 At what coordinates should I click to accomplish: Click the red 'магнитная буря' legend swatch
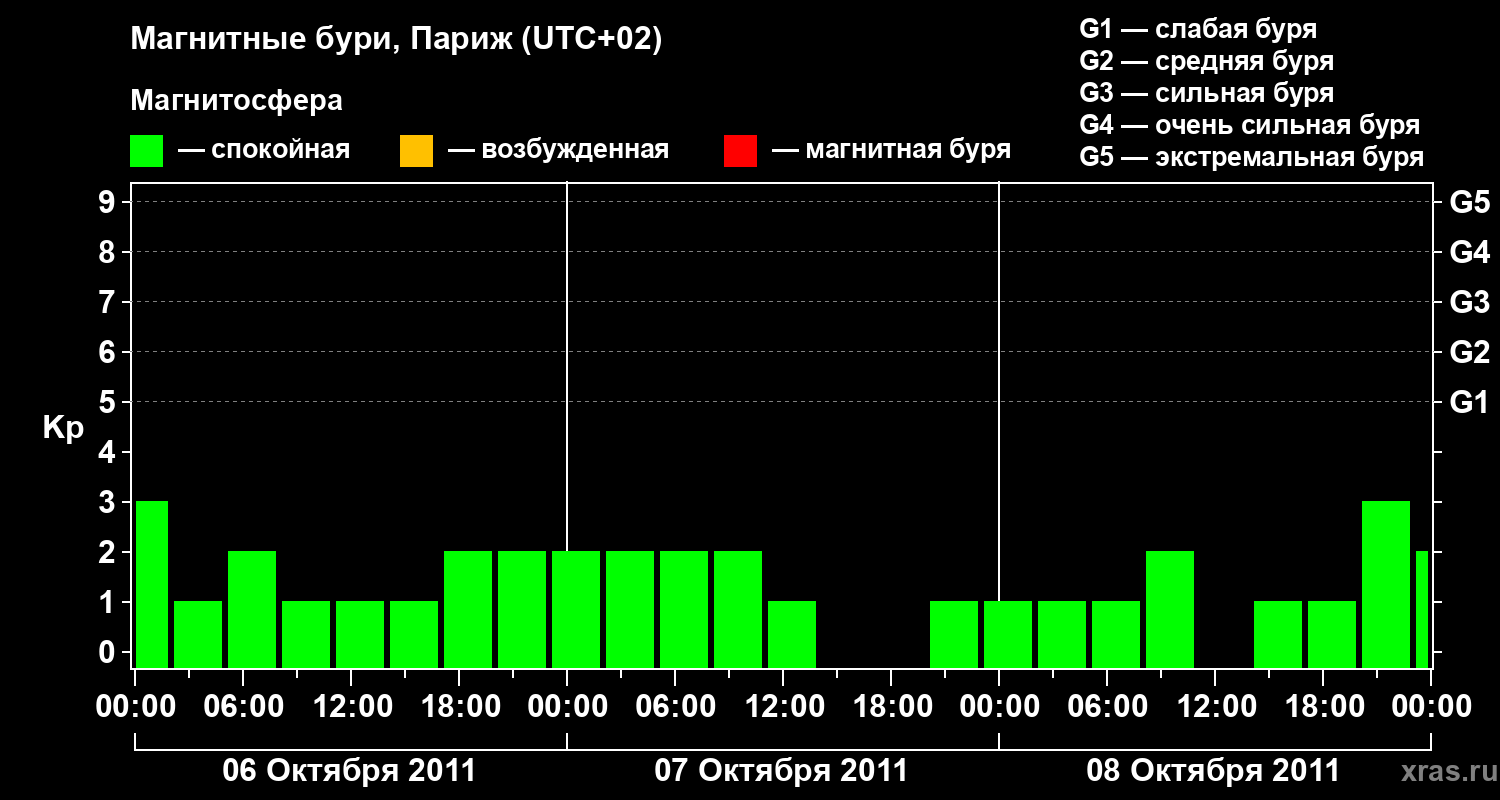[x=740, y=151]
